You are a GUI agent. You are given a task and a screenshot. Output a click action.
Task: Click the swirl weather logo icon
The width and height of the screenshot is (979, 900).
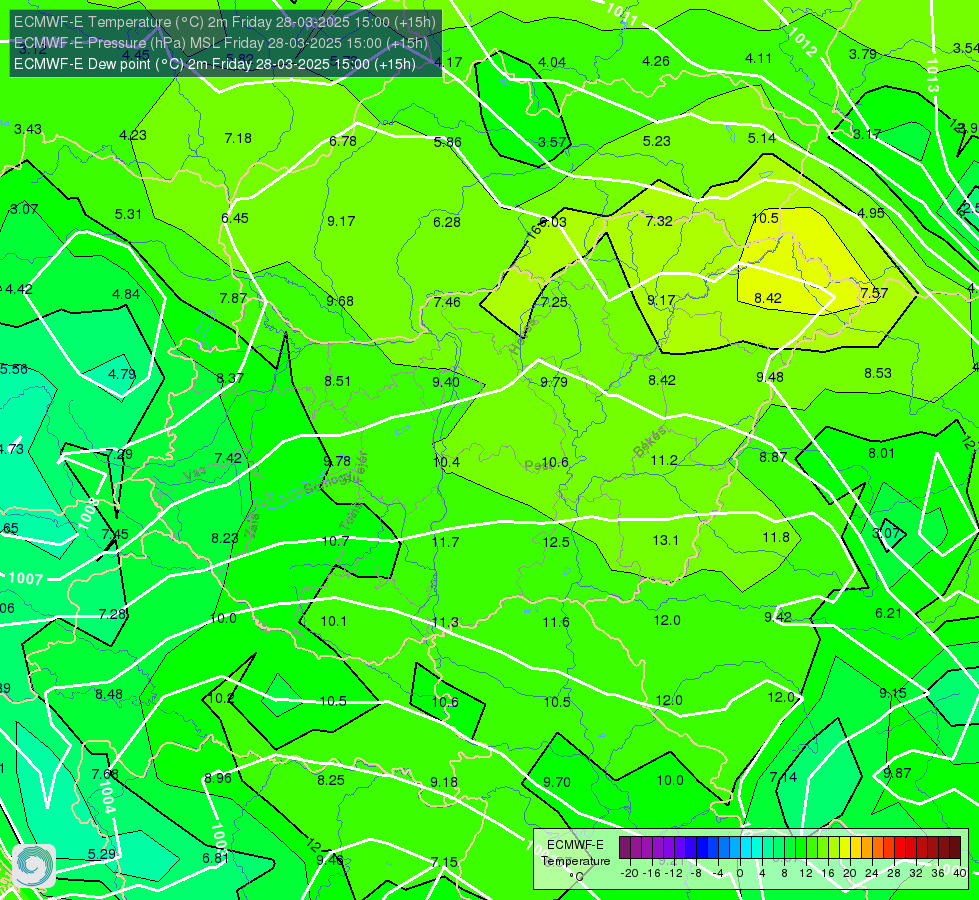click(34, 866)
